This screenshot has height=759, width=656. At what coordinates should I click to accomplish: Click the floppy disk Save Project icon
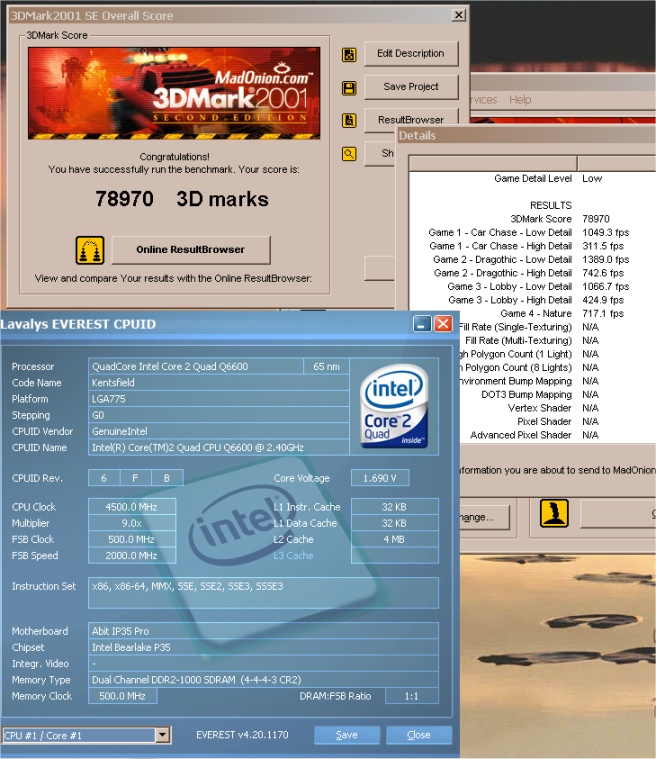(x=349, y=88)
